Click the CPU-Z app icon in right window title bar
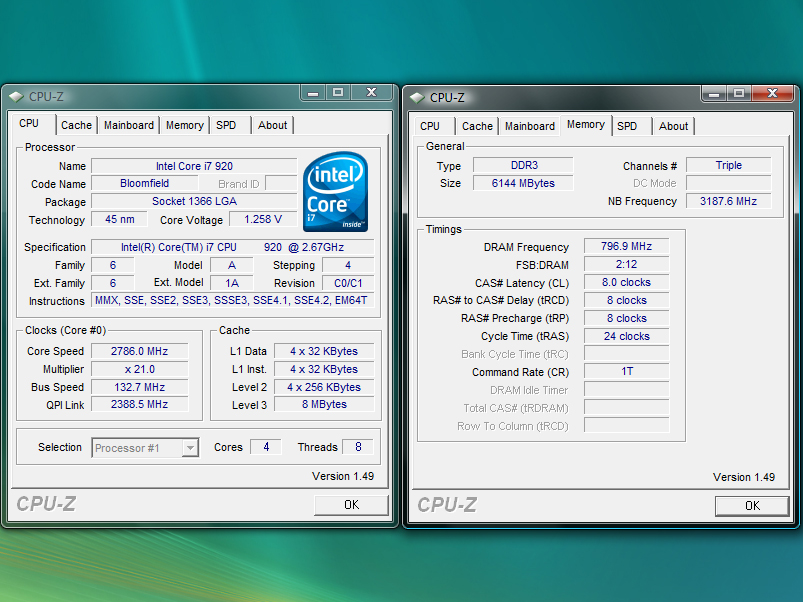Image resolution: width=803 pixels, height=602 pixels. click(417, 97)
